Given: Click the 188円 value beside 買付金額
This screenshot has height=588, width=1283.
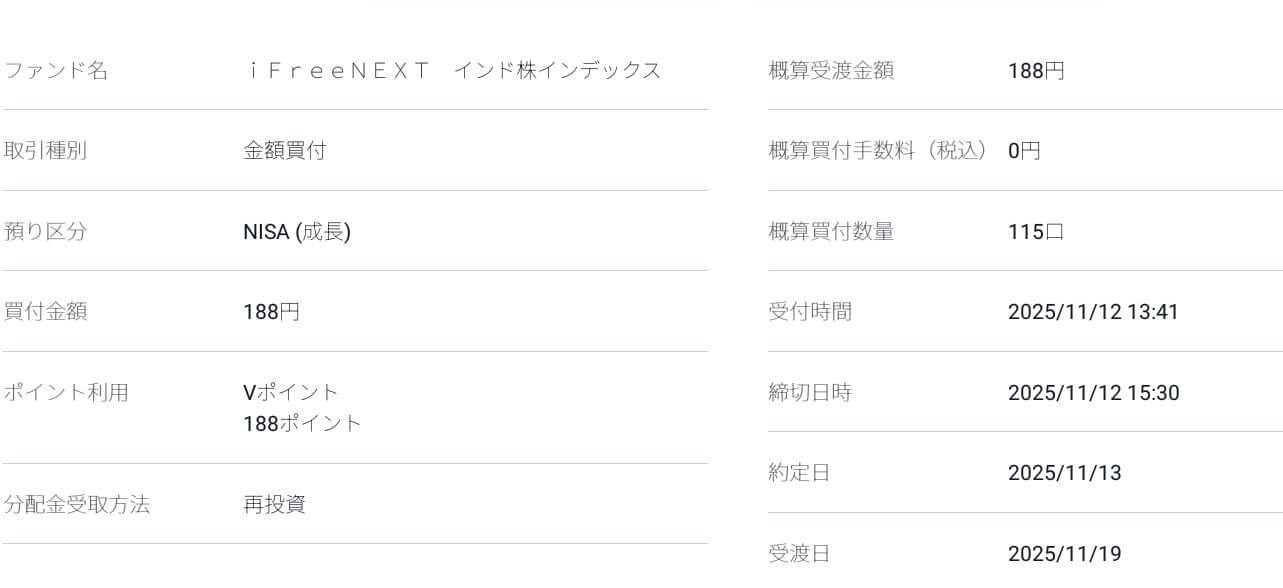Looking at the screenshot, I should click(271, 312).
